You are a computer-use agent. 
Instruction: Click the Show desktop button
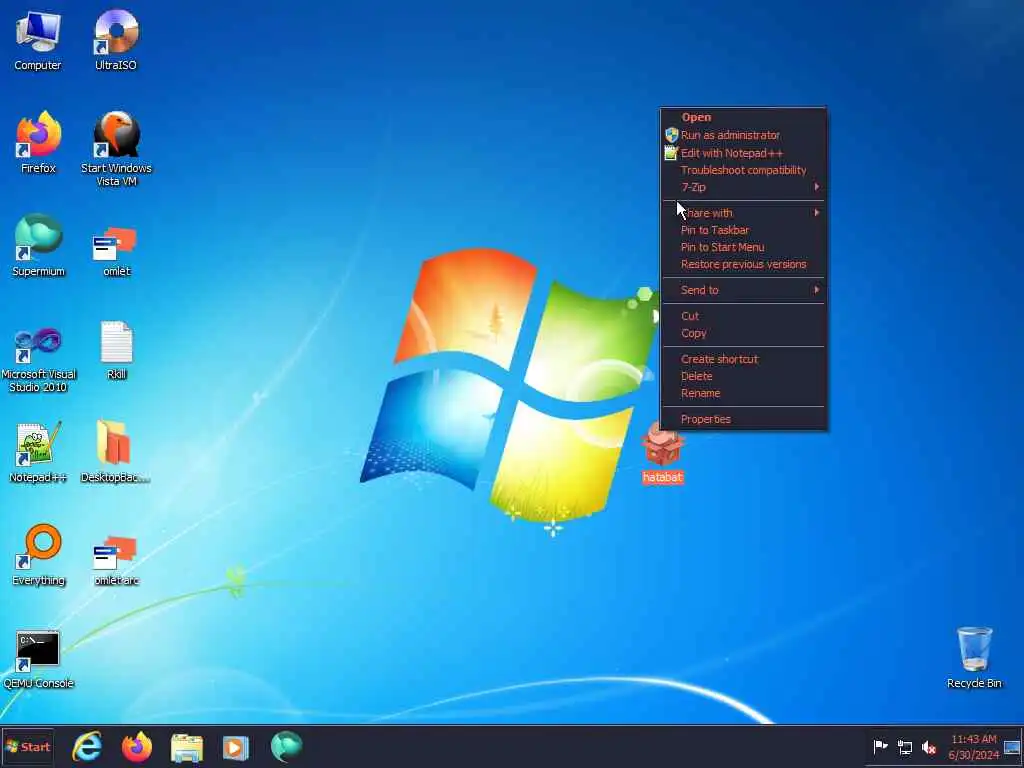[x=1012, y=747]
